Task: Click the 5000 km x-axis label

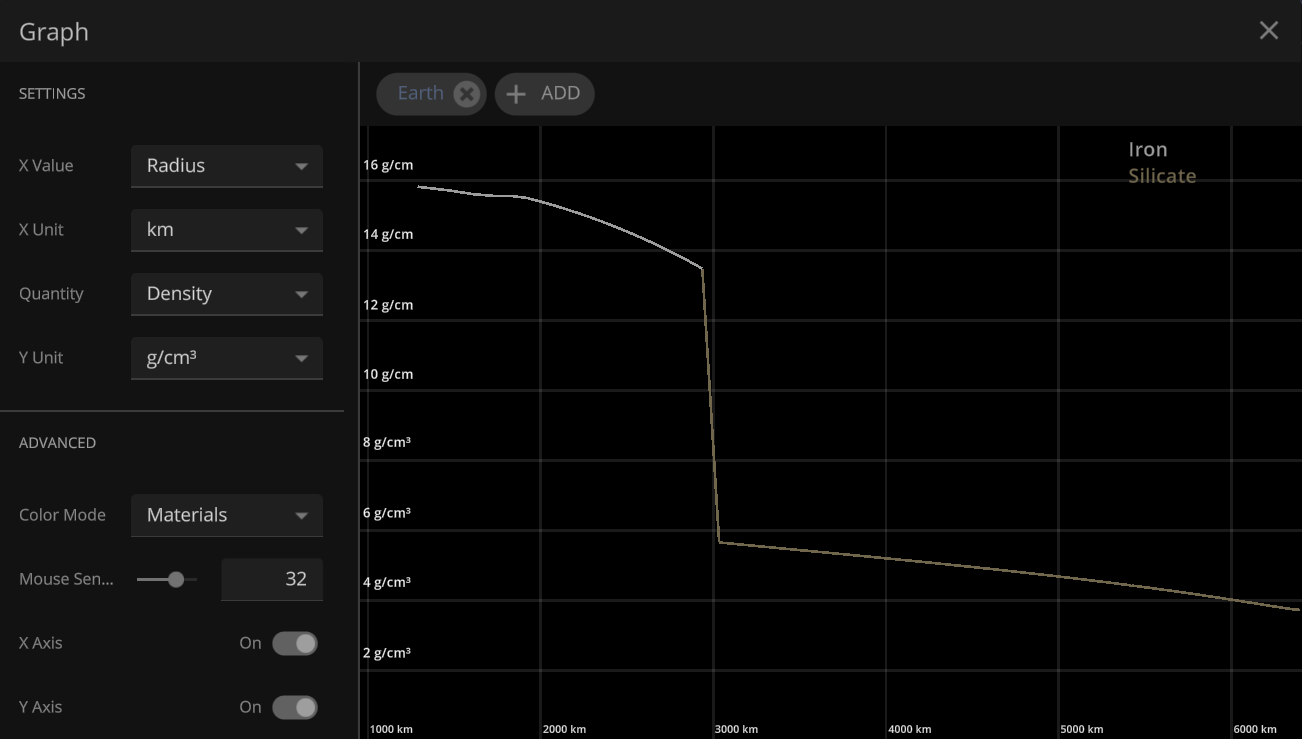Action: [1082, 729]
